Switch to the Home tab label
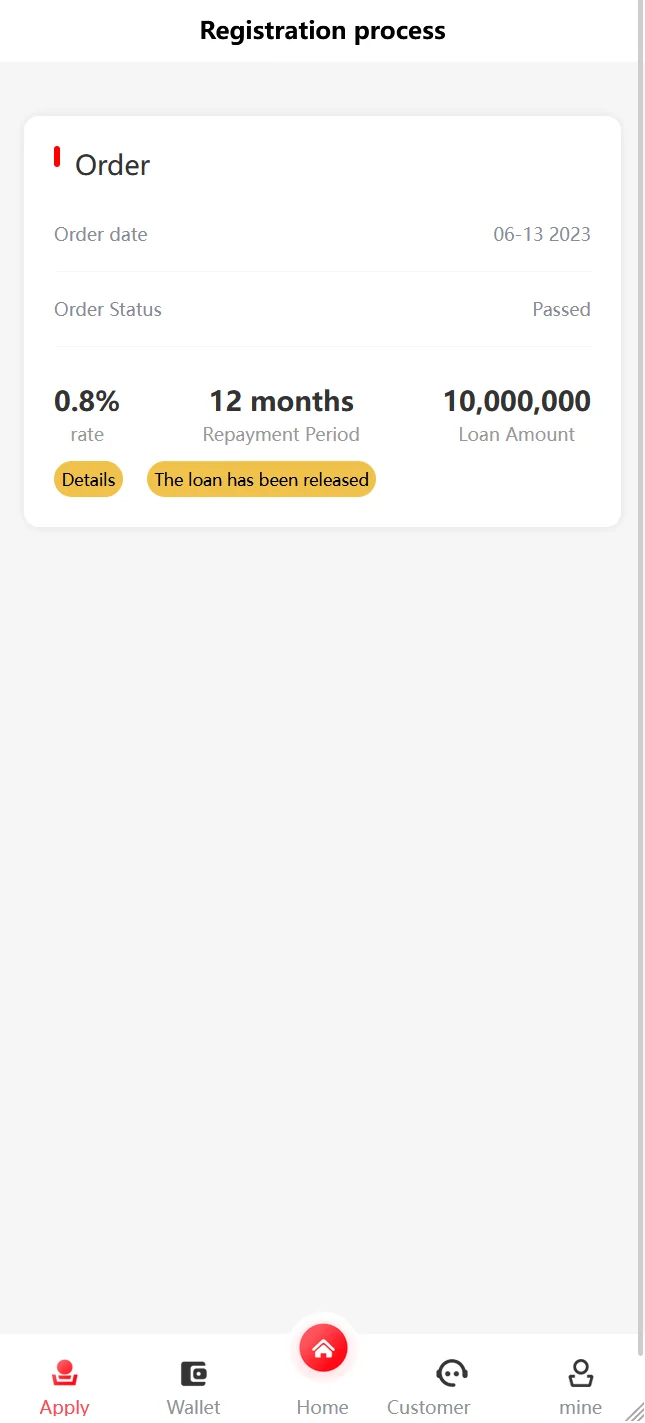Screen dimensions: 645x1423 click(322, 1407)
